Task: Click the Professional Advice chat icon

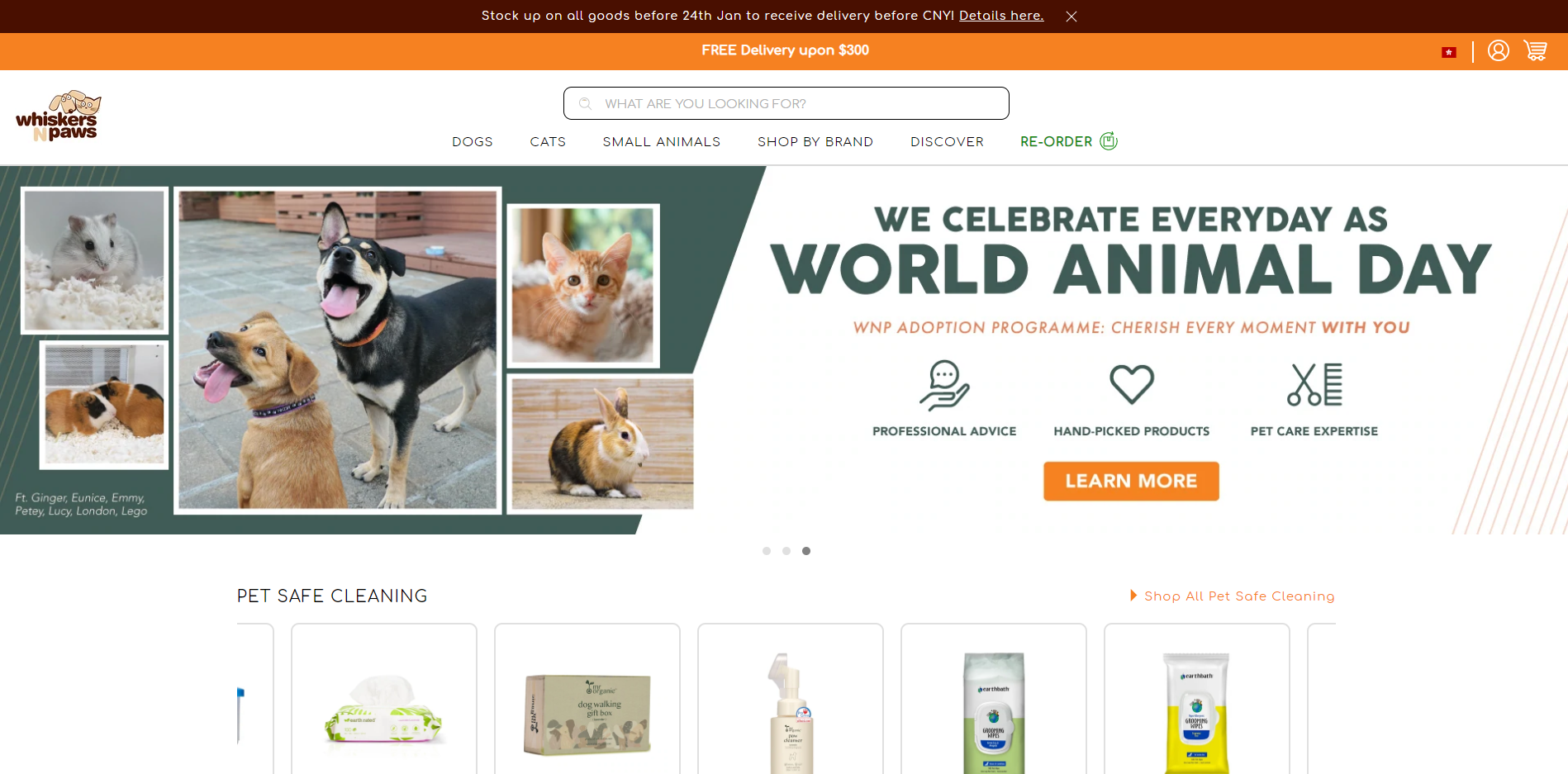Action: click(944, 385)
